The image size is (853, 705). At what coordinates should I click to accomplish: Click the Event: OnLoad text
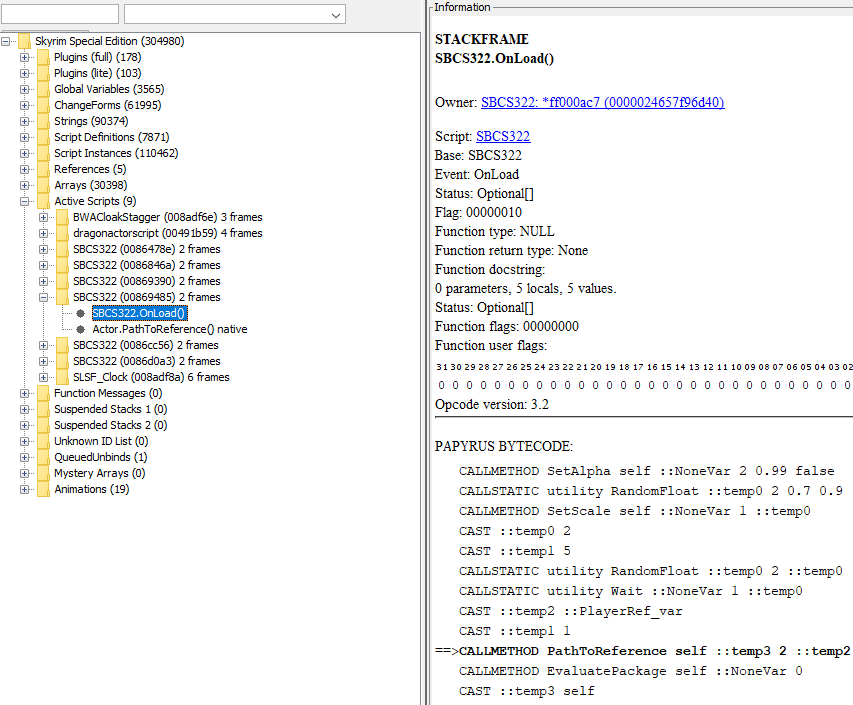pyautogui.click(x=477, y=175)
